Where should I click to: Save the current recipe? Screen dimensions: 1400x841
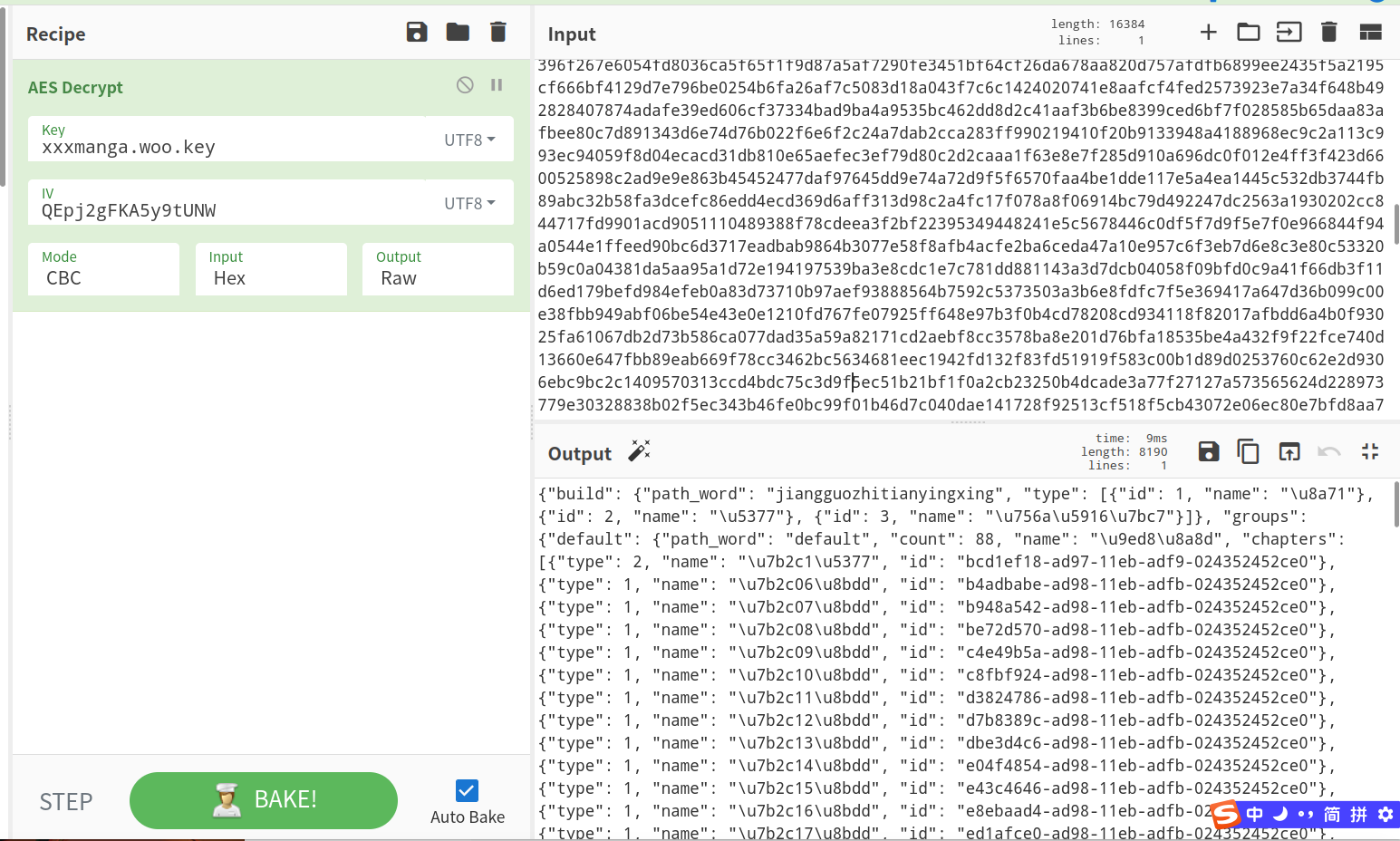tap(417, 33)
